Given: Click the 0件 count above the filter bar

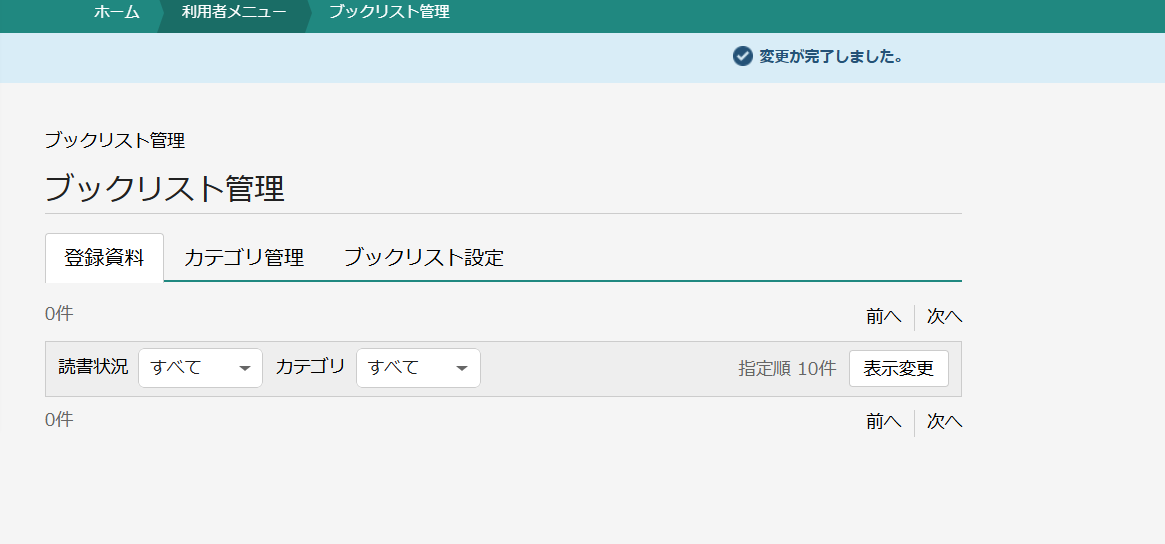Looking at the screenshot, I should pos(59,314).
